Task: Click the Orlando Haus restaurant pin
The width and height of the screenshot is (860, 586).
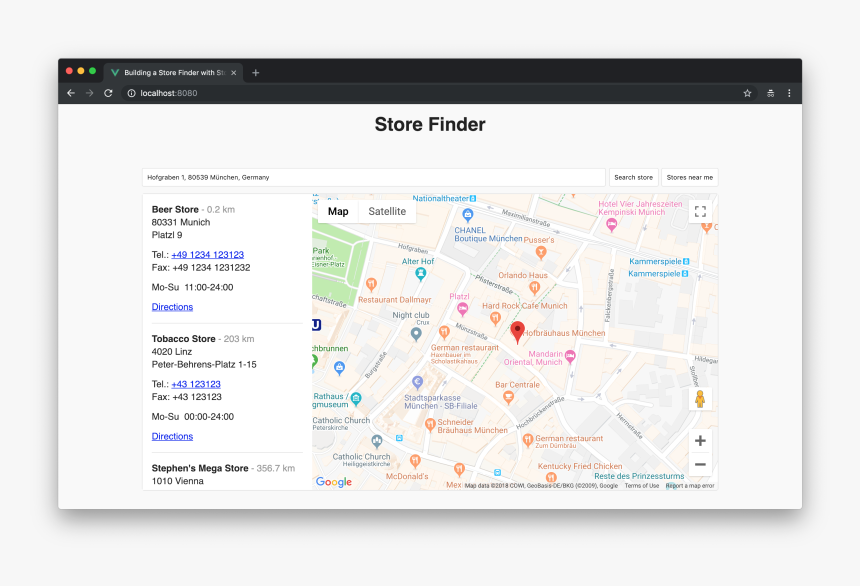Action: (534, 287)
